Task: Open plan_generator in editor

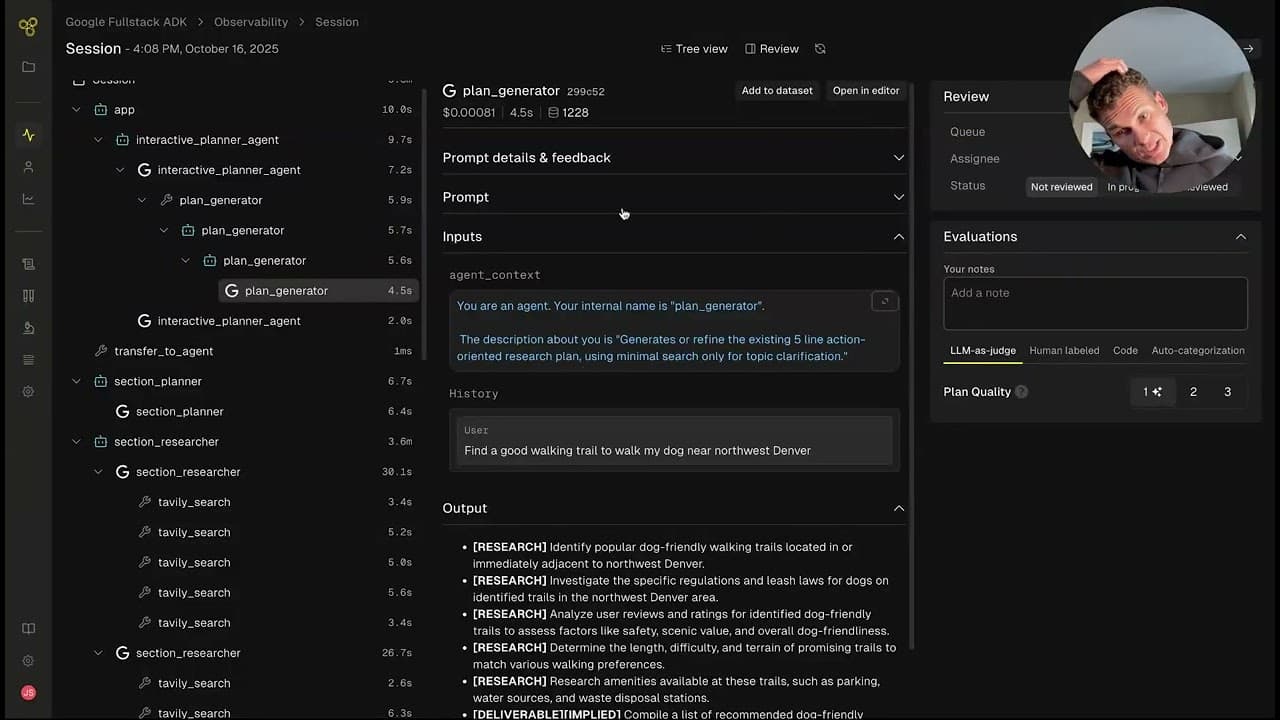Action: click(865, 90)
